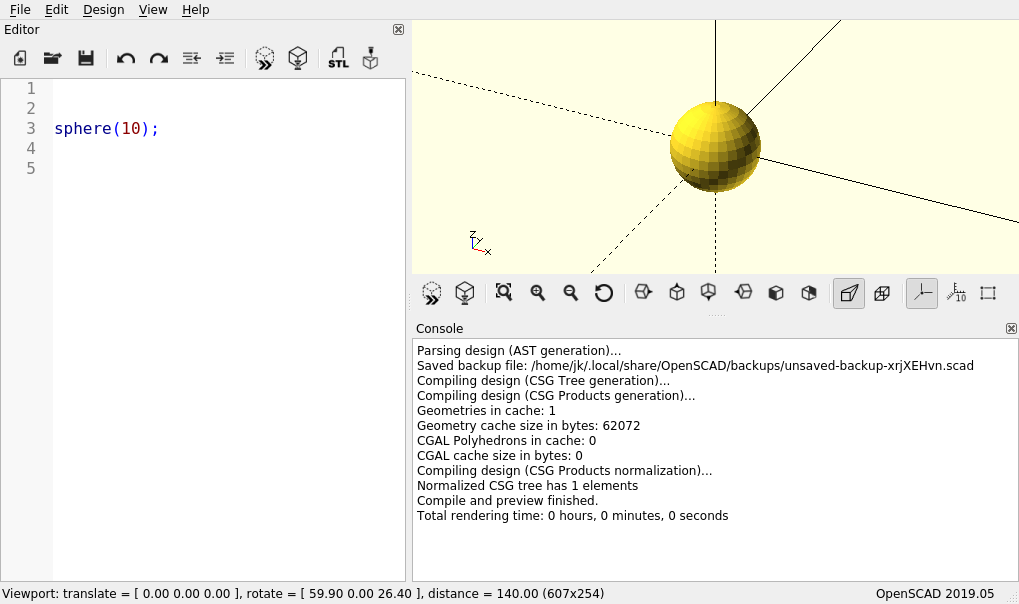Reset the view with the circular arrow

pos(604,293)
